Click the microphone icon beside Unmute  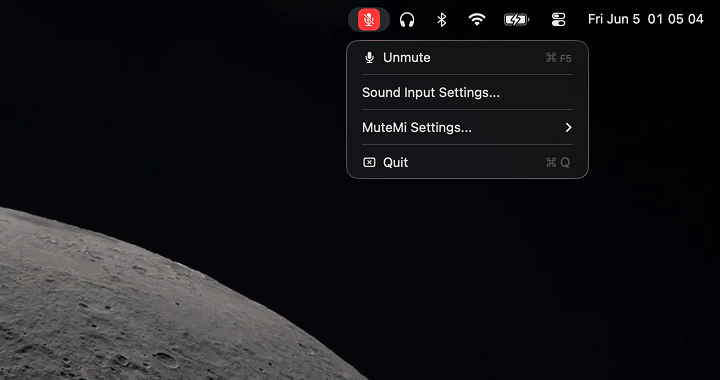[369, 58]
